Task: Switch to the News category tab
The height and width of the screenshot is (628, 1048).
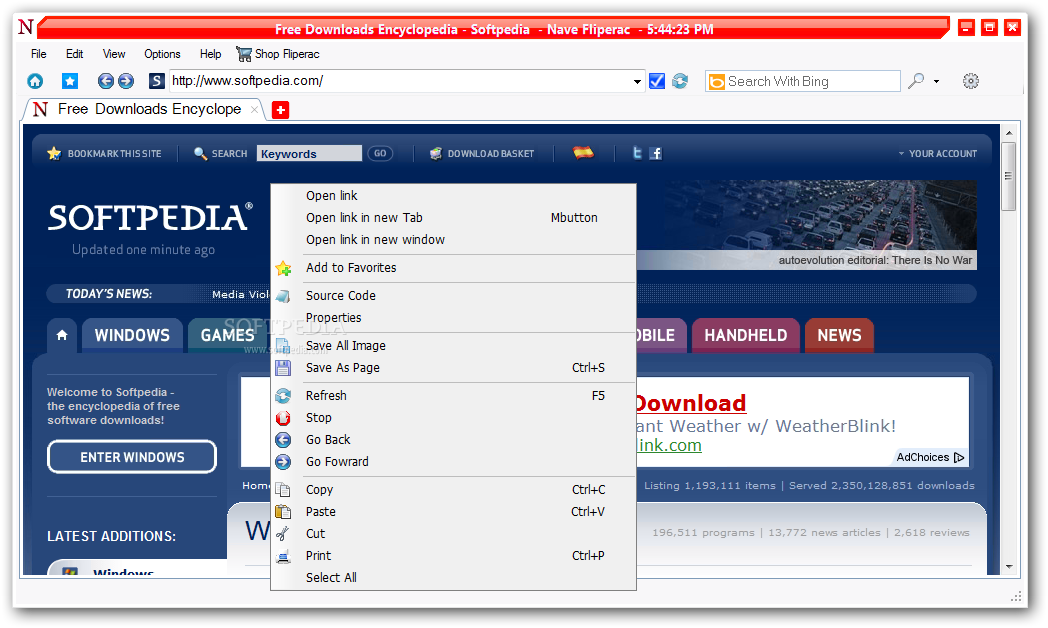Action: click(839, 335)
